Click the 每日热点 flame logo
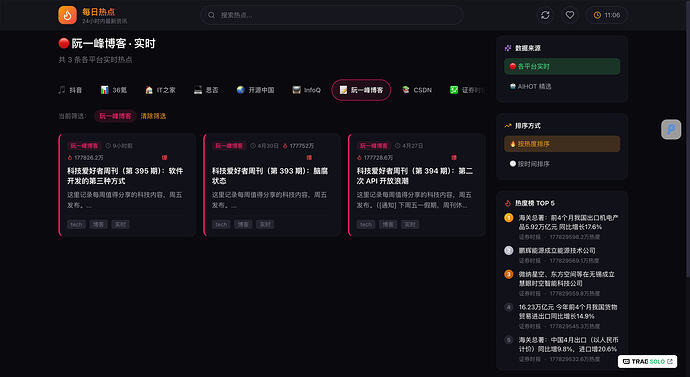 click(x=67, y=15)
